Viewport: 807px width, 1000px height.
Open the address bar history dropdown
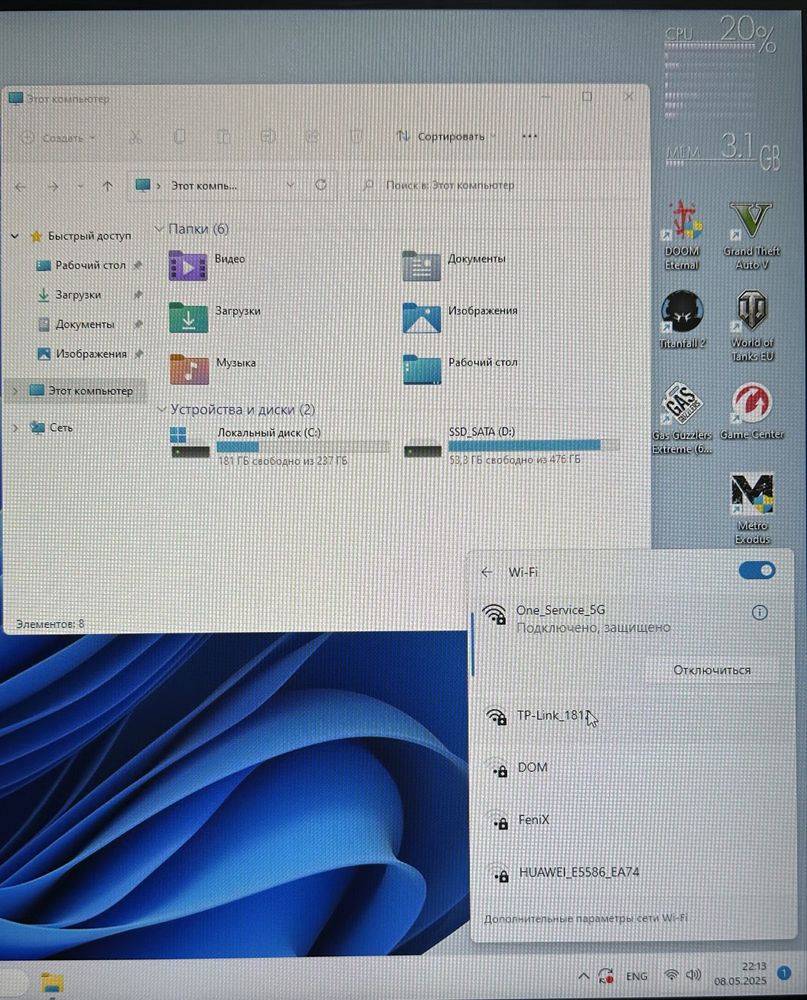point(290,185)
